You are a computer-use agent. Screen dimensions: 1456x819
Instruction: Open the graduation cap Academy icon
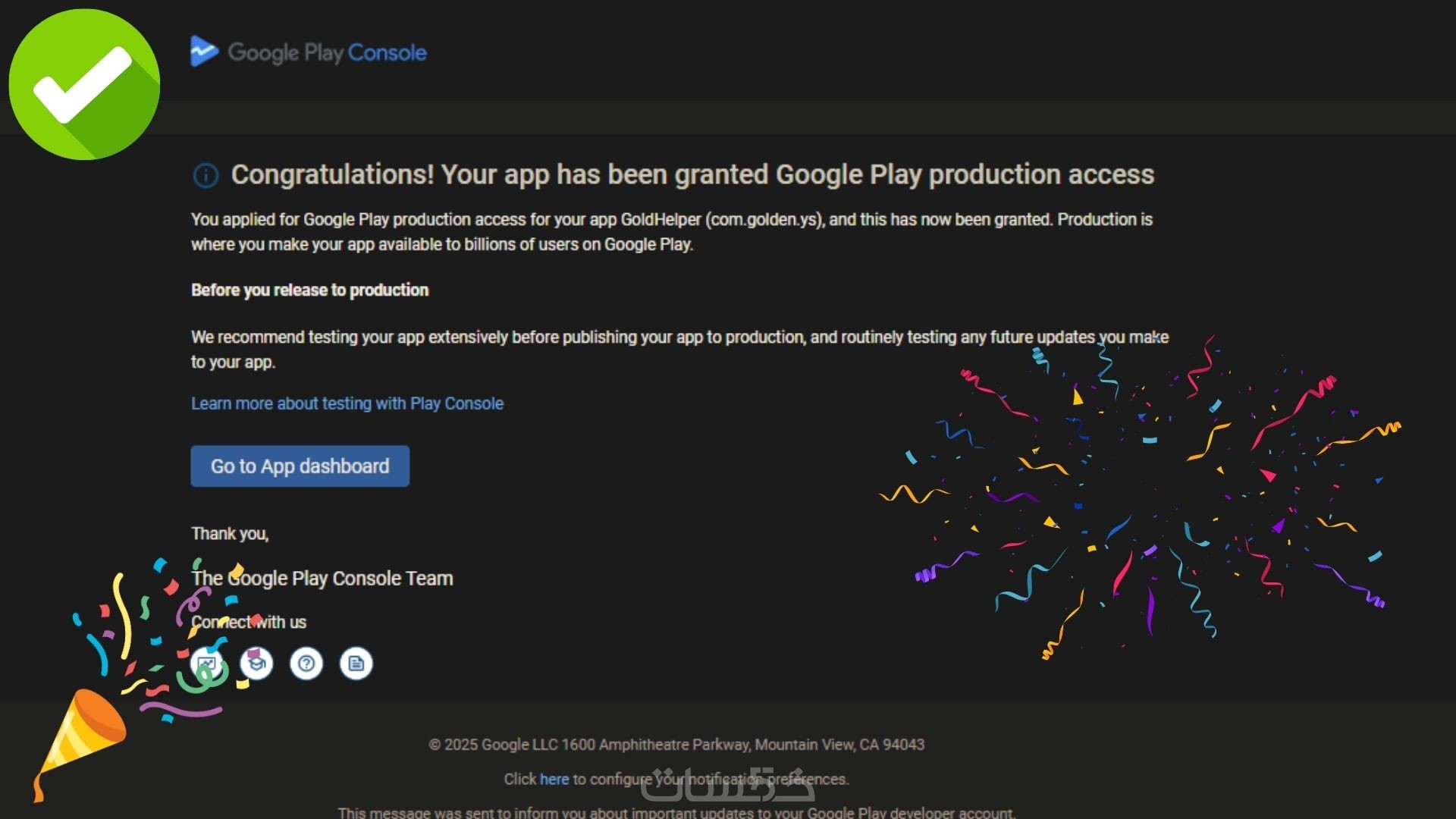[x=256, y=664]
